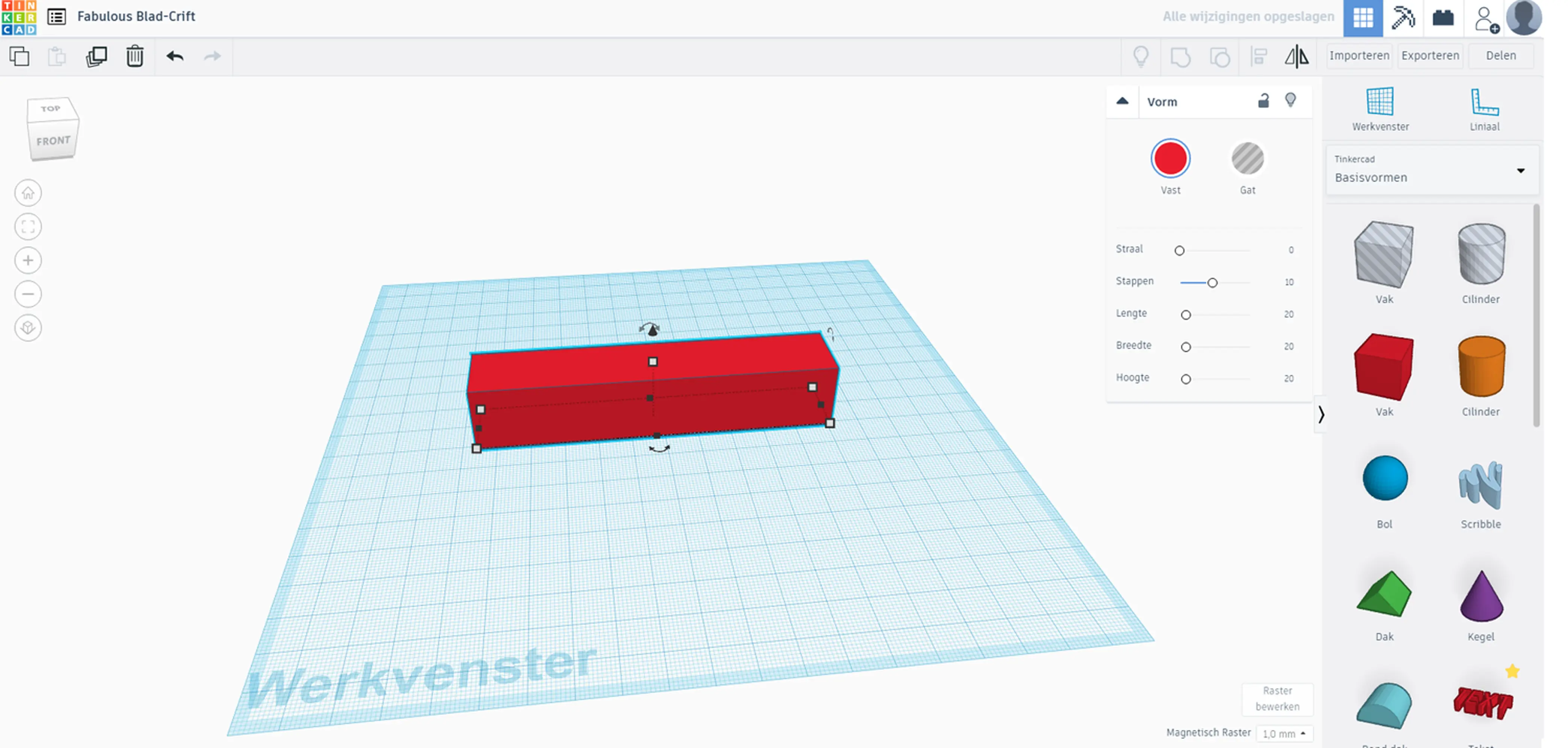Click the mirror tool icon
Screen dimensions: 1568x748
[x=1297, y=56]
